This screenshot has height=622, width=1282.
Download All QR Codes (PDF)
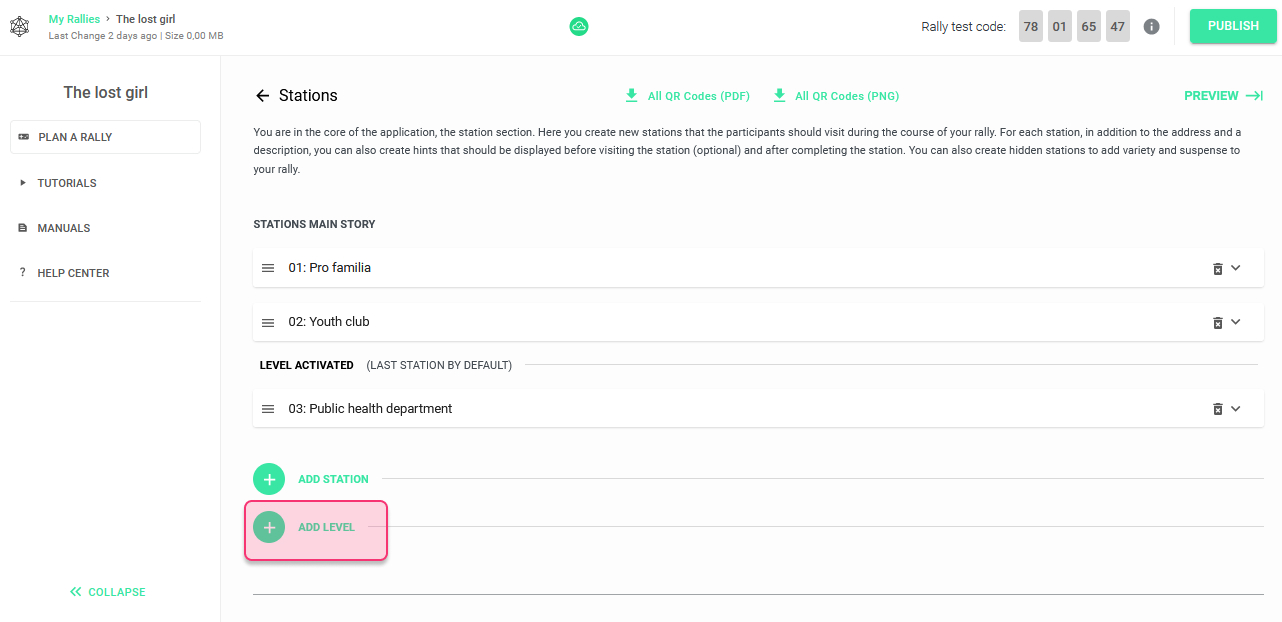click(687, 96)
